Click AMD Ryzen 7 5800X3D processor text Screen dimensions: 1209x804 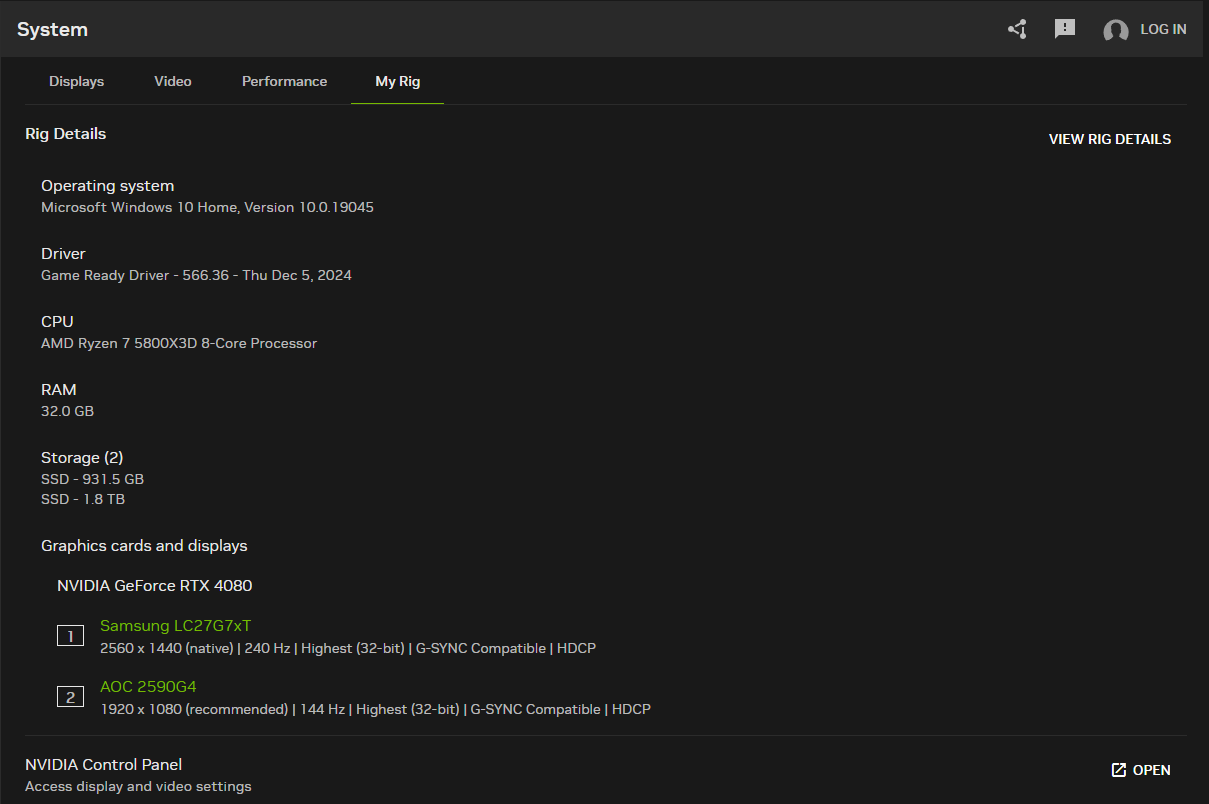click(x=179, y=343)
